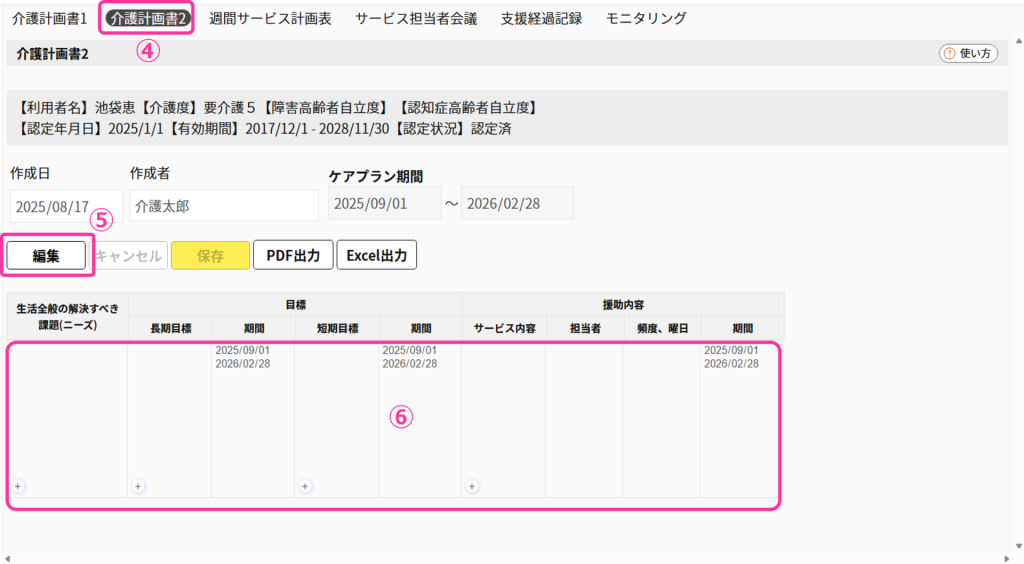
Task: Go to サービス担当者会議 tab
Action: (x=416, y=19)
